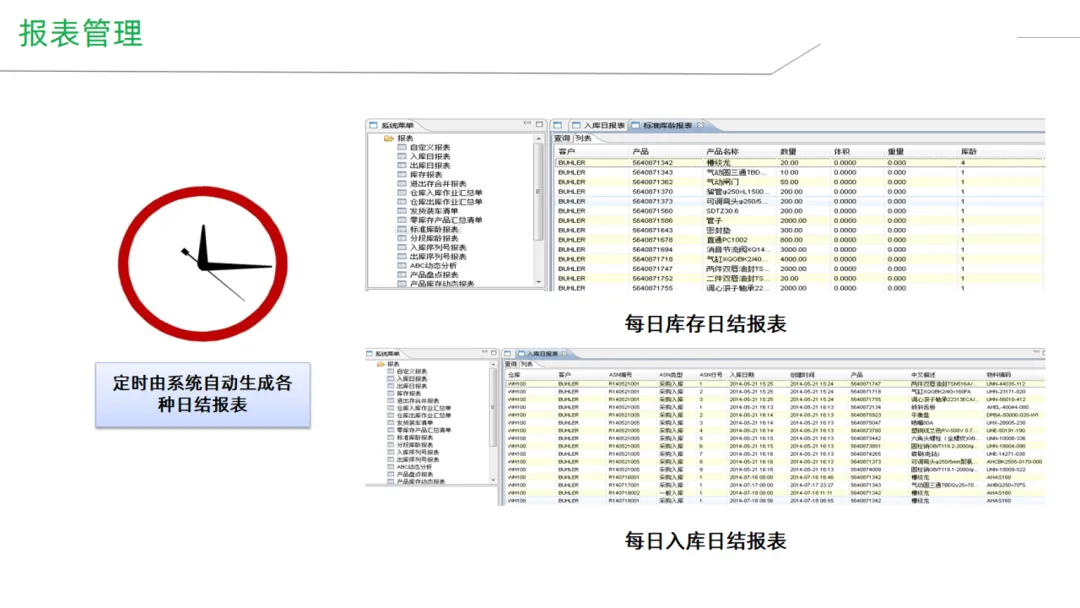Open 出库日报表 in the 每日库存日结报表 screenshot tree
This screenshot has height=608, width=1080.
tap(430, 165)
